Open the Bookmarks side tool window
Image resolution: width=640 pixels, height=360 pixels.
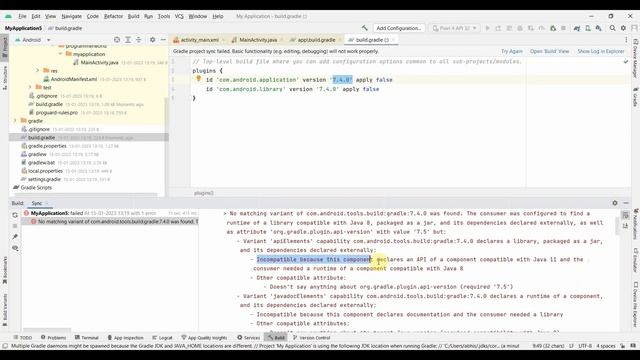(4, 270)
